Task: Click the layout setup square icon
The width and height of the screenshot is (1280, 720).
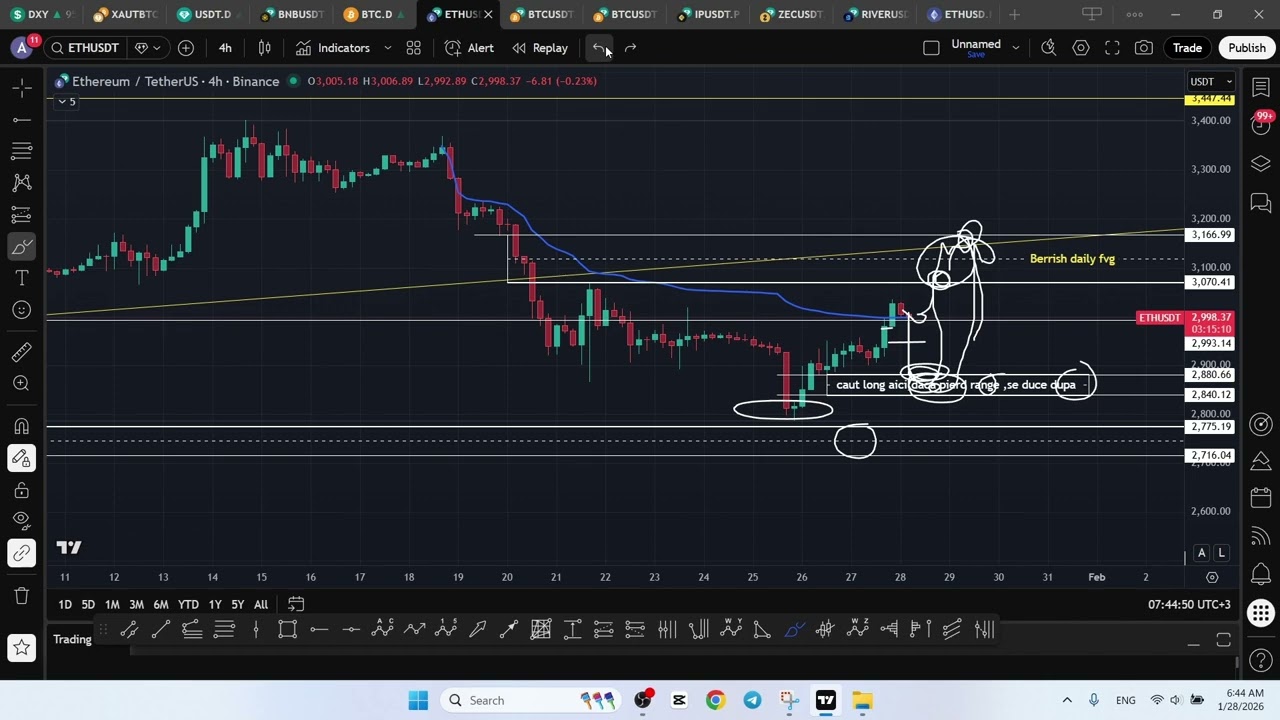Action: click(931, 48)
